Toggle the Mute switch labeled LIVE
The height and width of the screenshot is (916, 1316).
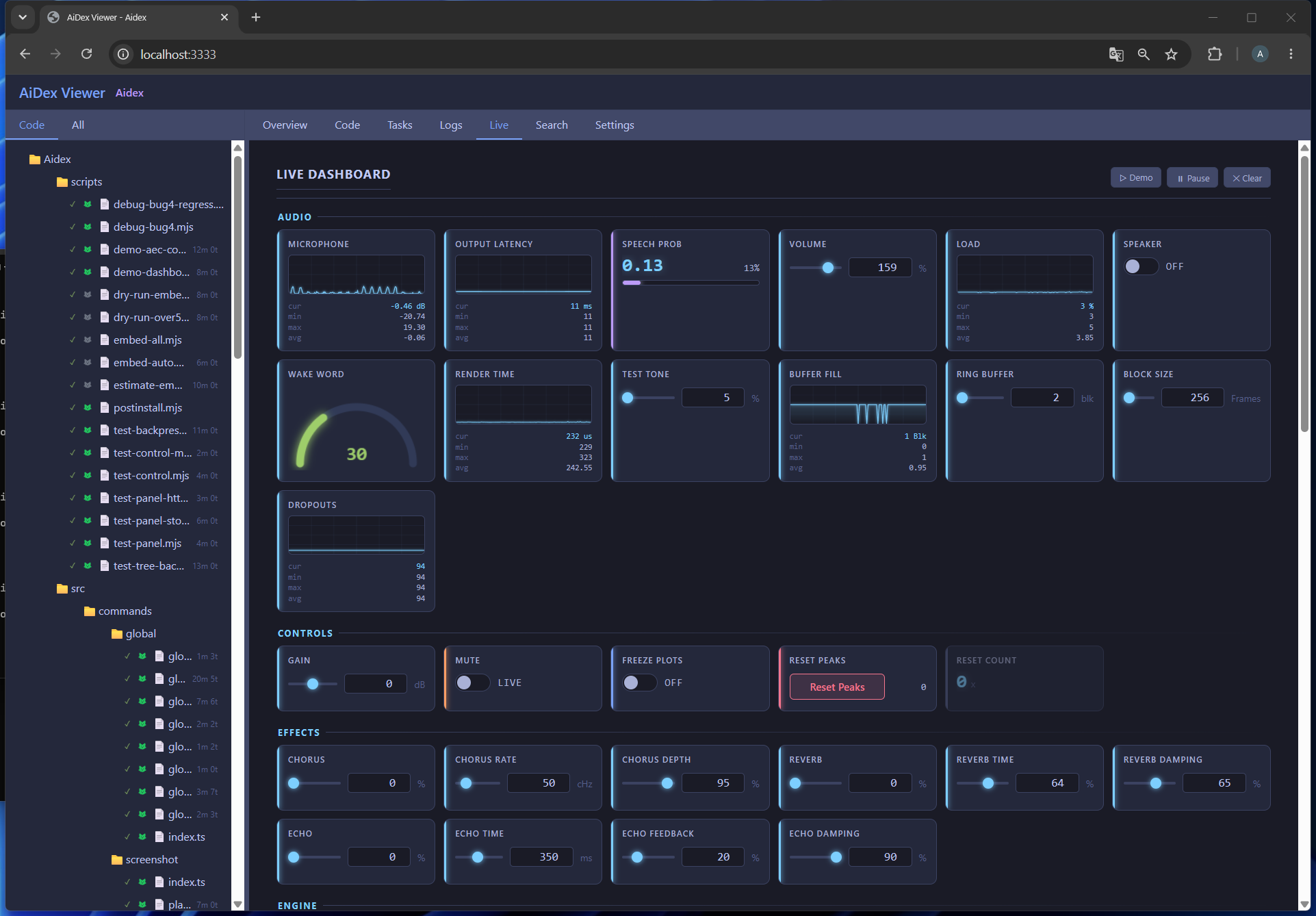pyautogui.click(x=472, y=683)
